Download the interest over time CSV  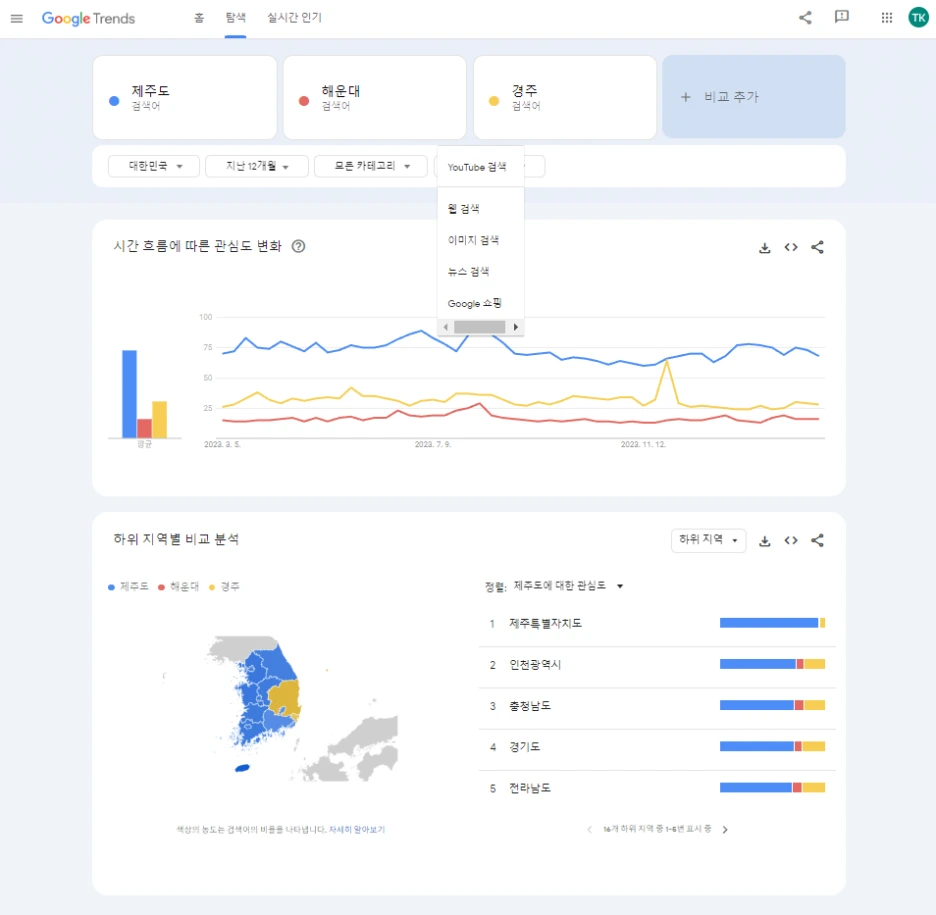[765, 247]
